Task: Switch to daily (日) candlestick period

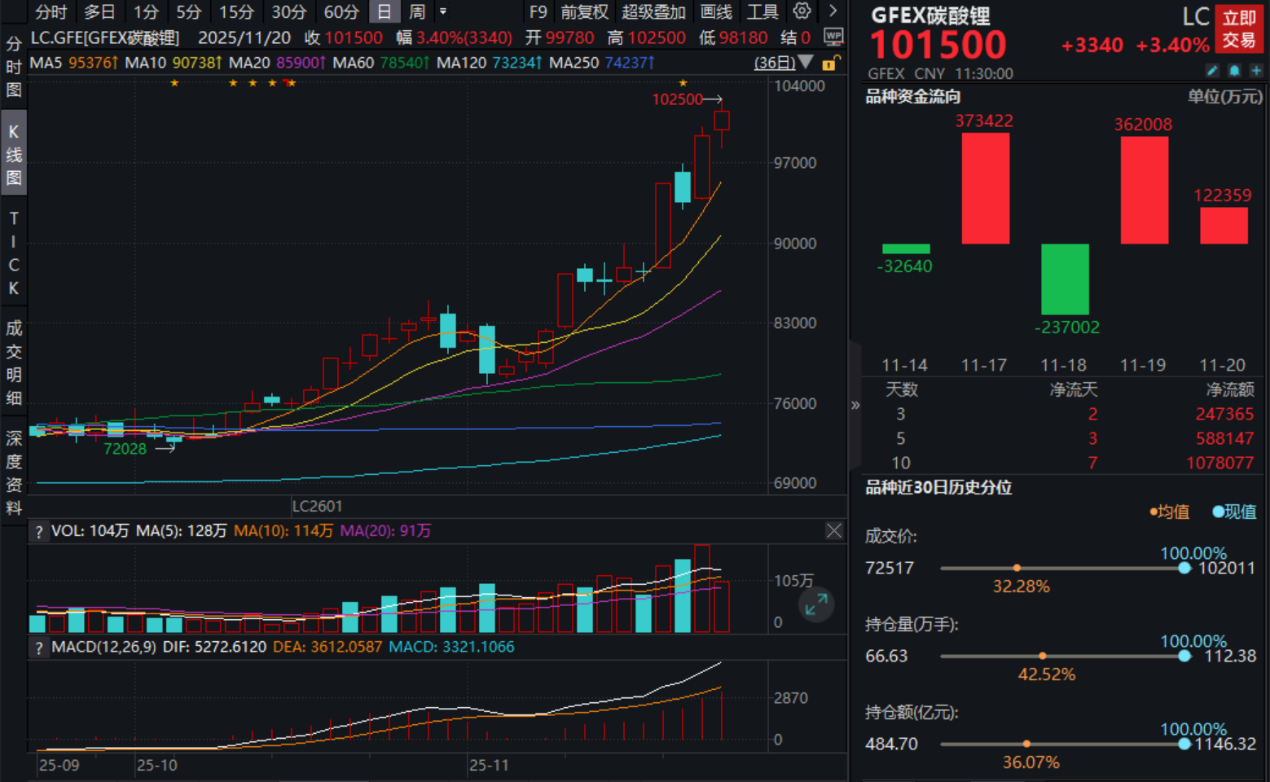Action: (x=384, y=12)
